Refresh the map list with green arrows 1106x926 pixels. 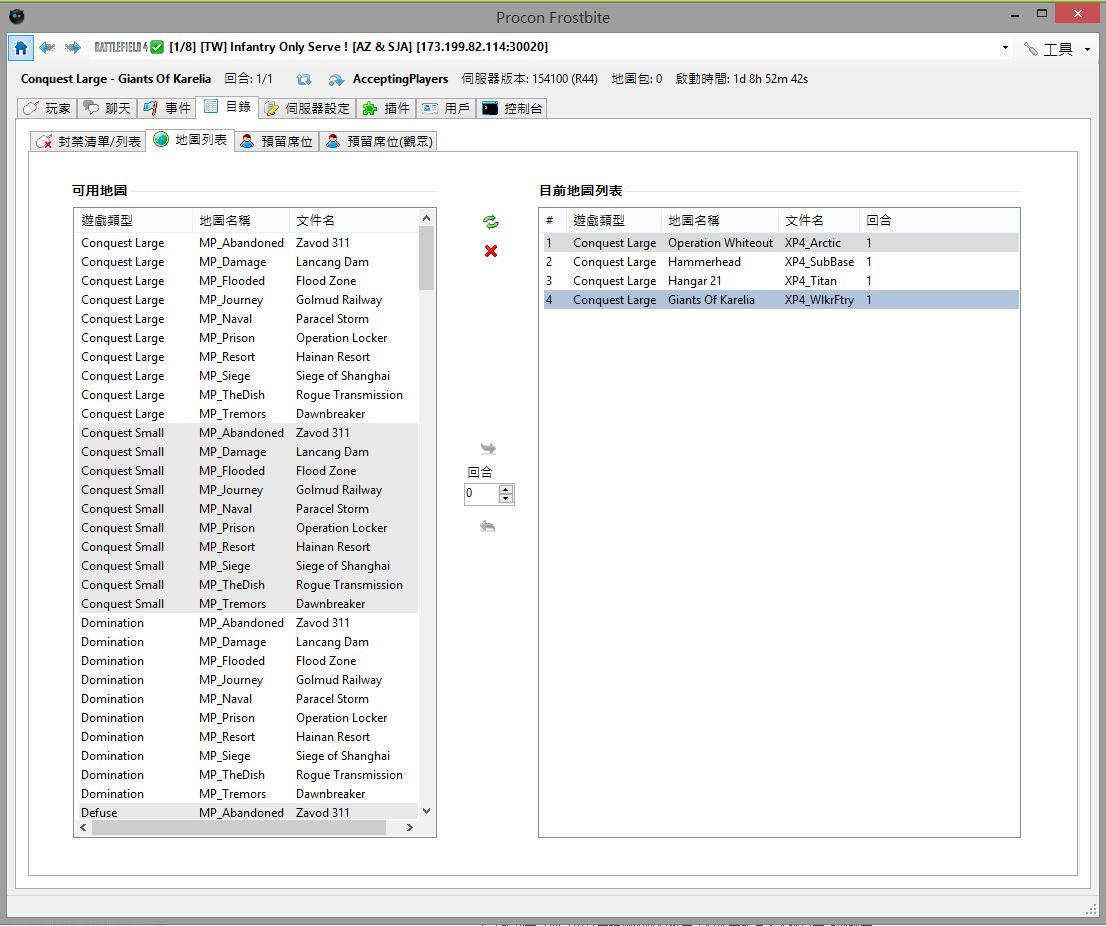point(491,222)
